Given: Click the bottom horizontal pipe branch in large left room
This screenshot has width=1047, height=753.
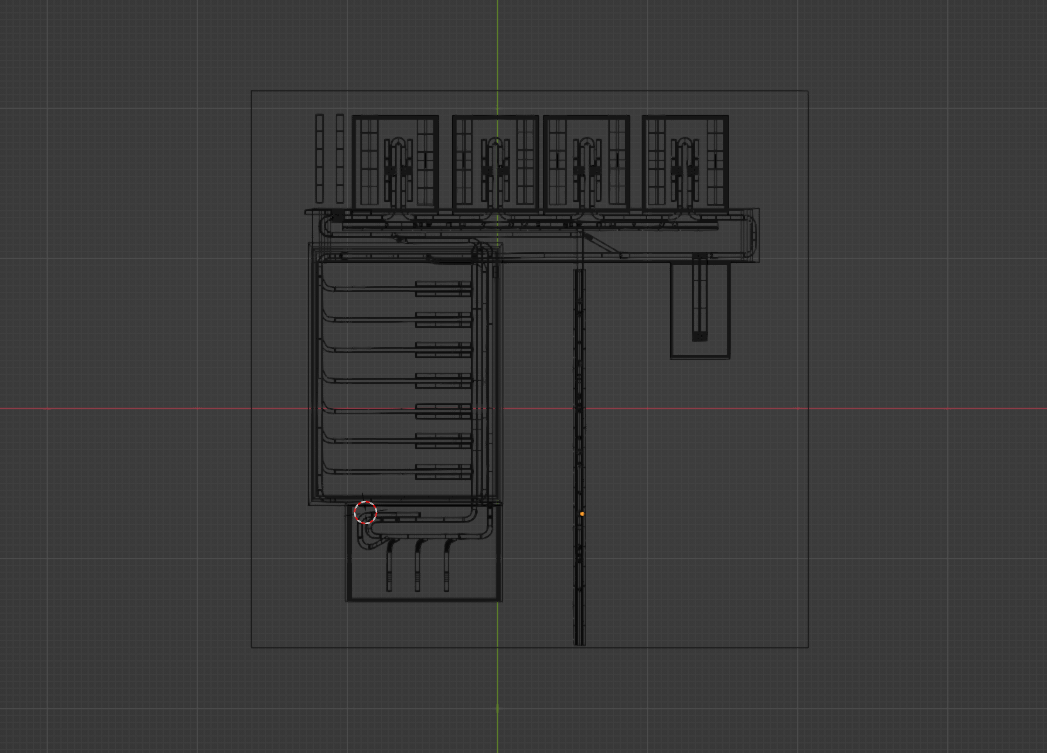Looking at the screenshot, I should tap(370, 470).
